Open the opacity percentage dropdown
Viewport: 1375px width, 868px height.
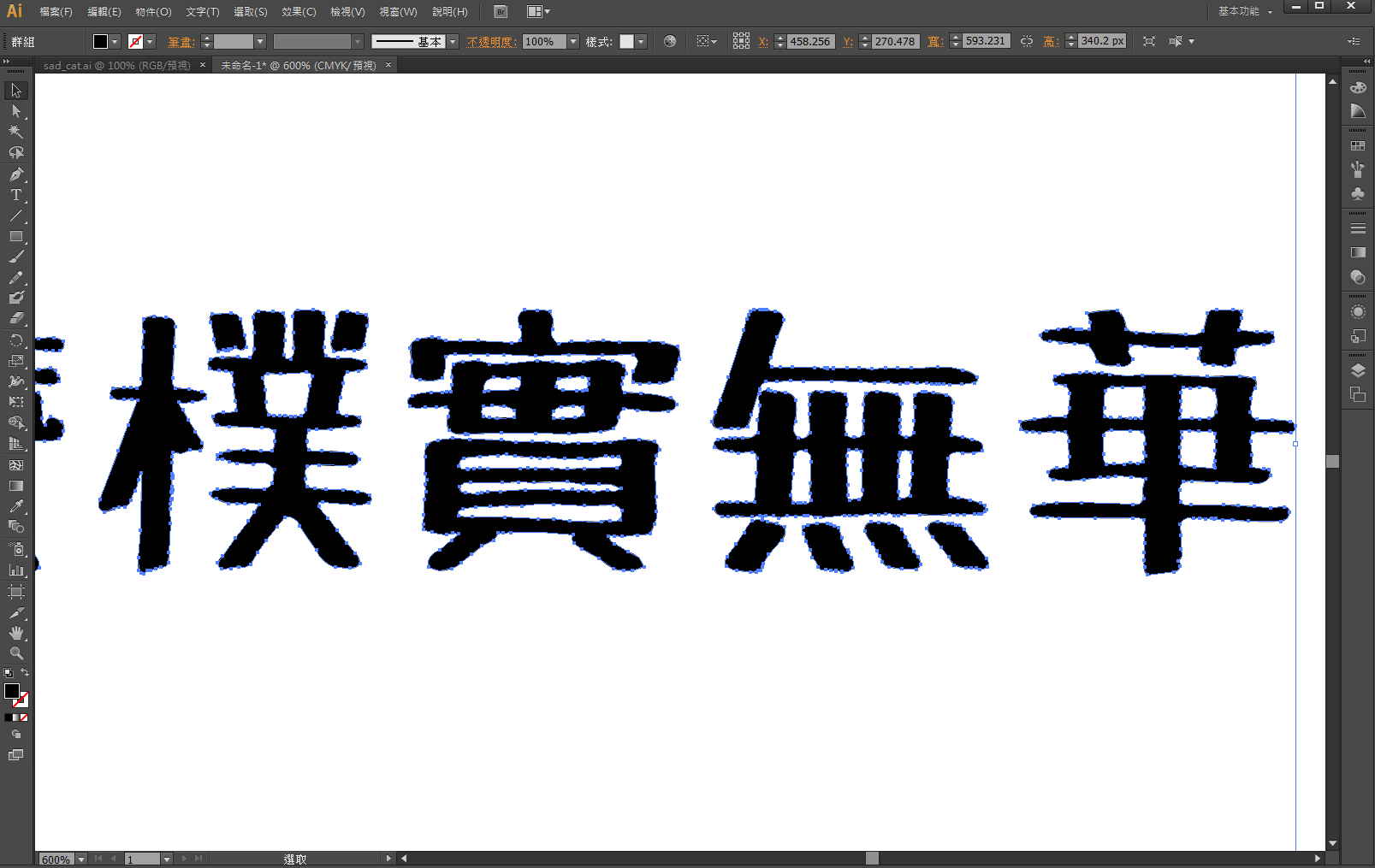(x=573, y=41)
